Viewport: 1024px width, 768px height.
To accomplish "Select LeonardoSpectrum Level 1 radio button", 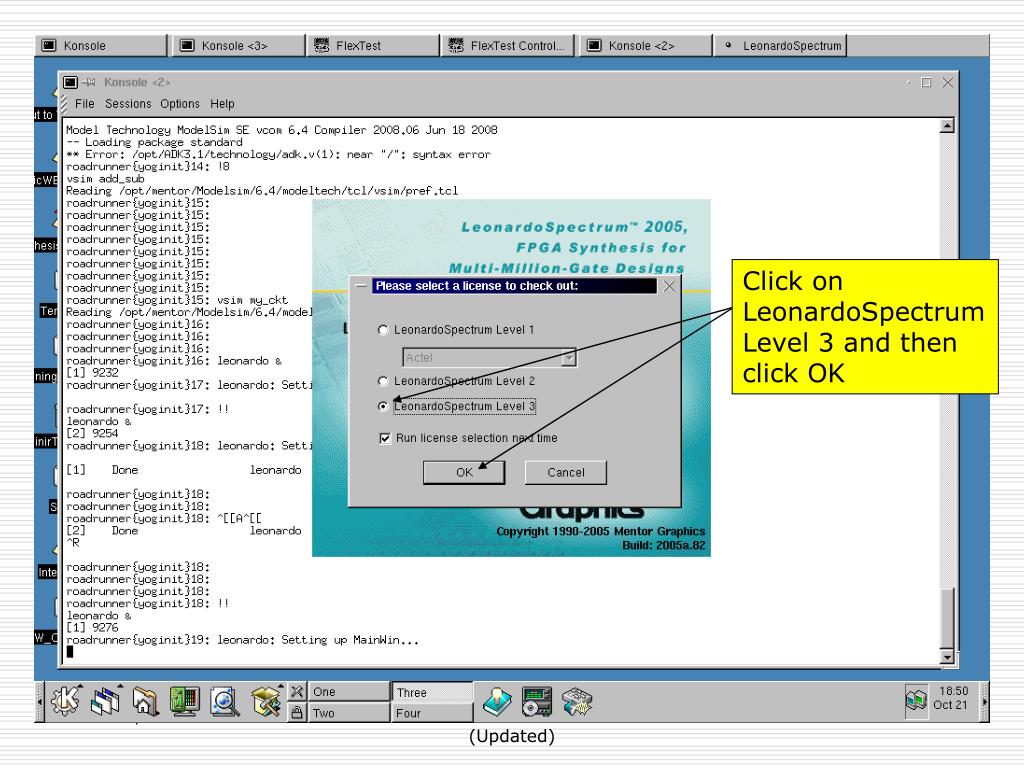I will (x=383, y=330).
